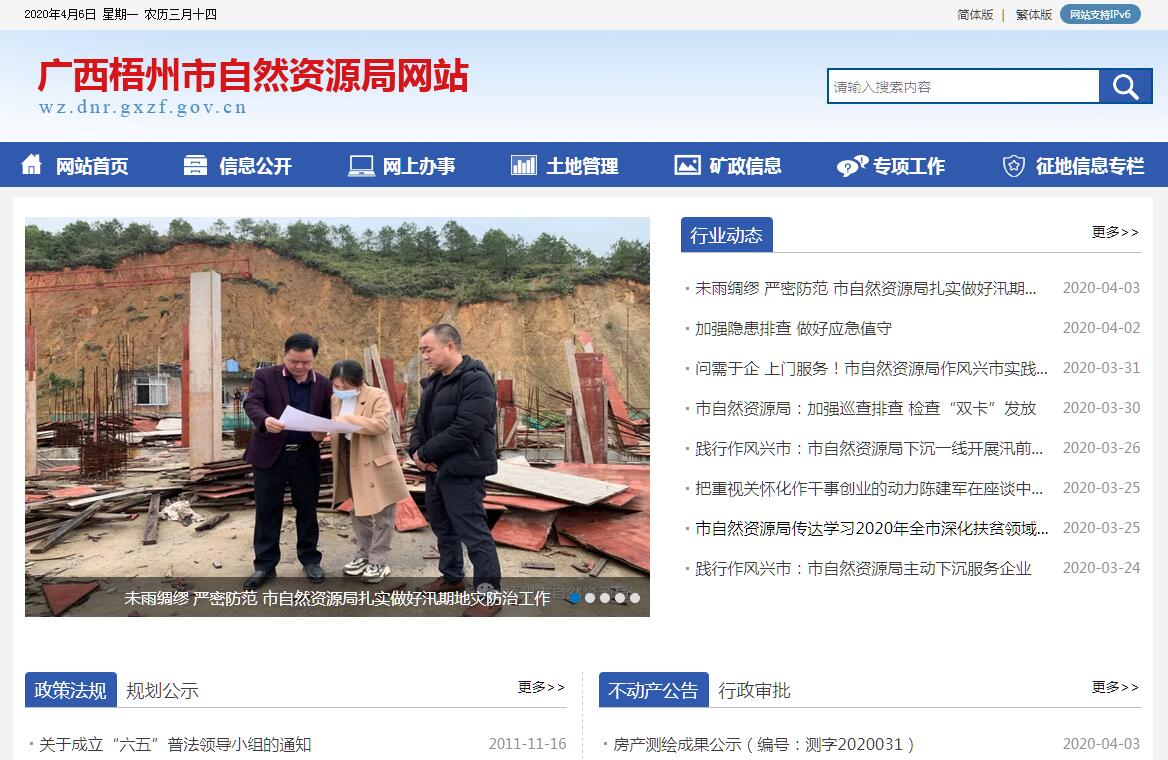The image size is (1168, 760).
Task: Click the 网站支持IPv6 badge
Action: 1100,14
